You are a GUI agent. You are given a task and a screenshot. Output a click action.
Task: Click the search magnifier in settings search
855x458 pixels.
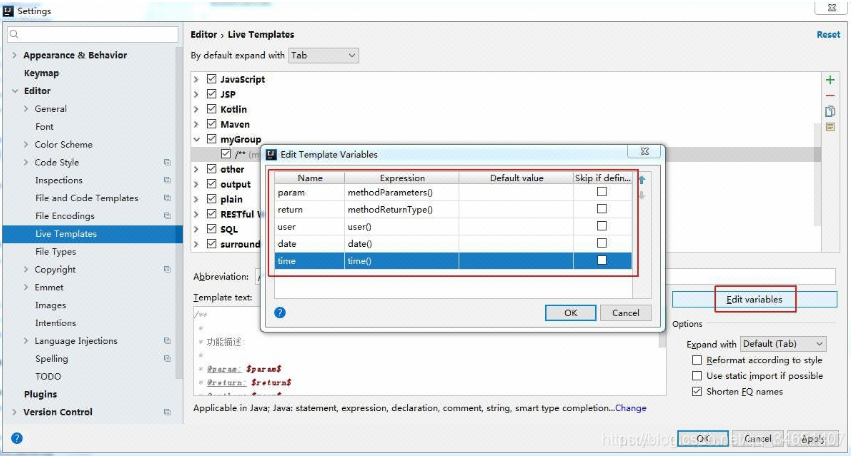click(14, 34)
